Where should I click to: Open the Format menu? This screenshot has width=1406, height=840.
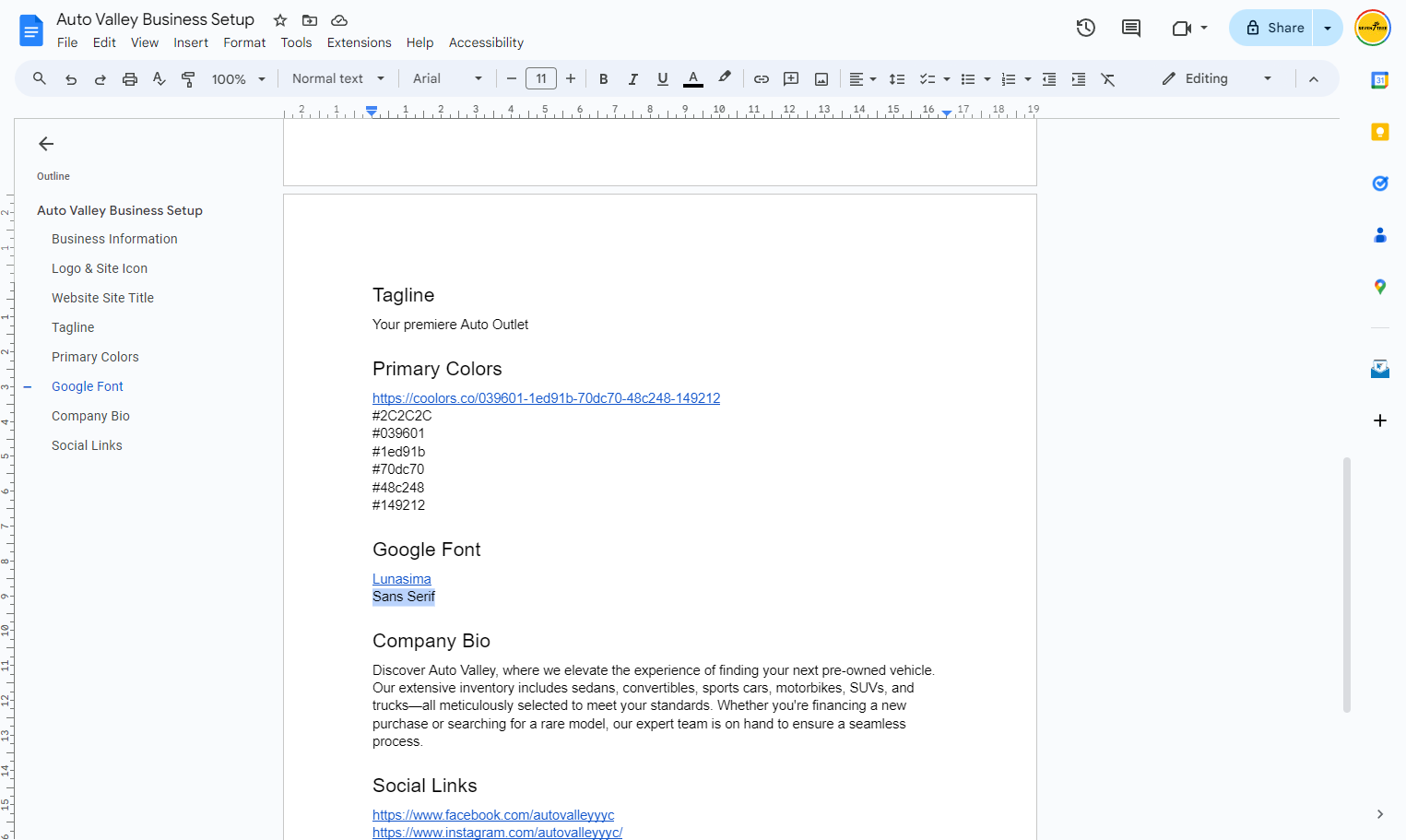pyautogui.click(x=244, y=42)
